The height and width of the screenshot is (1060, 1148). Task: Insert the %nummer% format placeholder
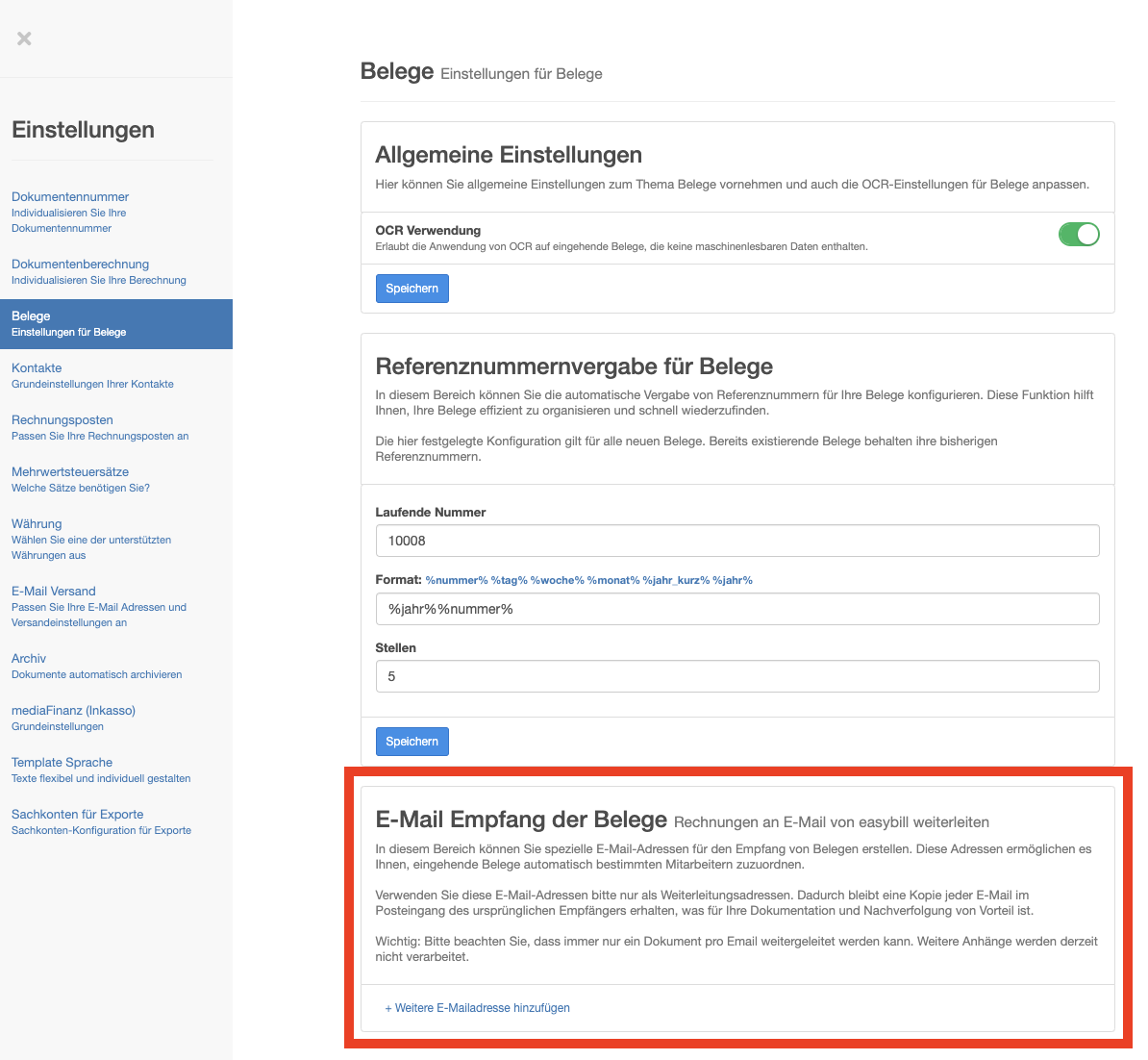click(457, 580)
